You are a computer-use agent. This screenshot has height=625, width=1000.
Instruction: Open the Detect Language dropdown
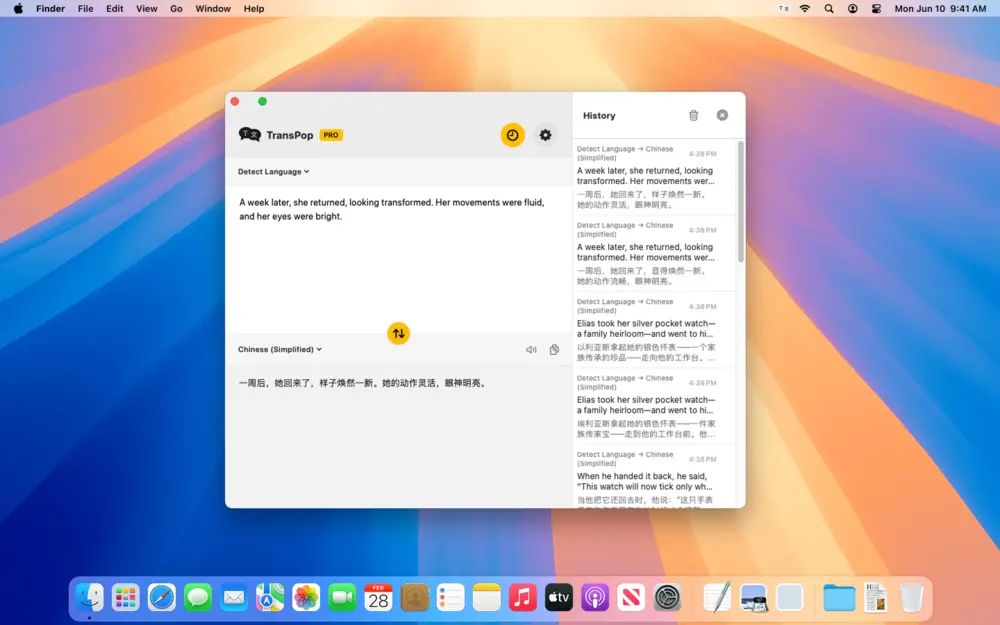[x=272, y=171]
